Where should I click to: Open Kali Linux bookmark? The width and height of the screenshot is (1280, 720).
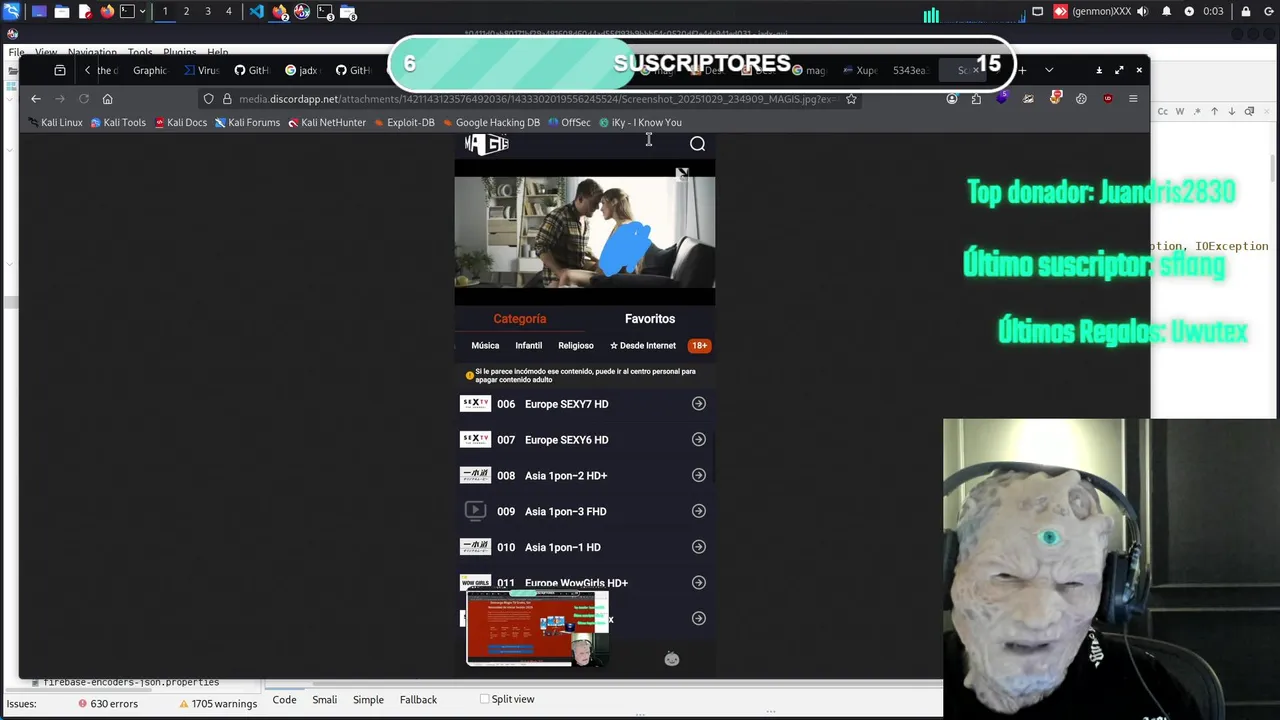[x=55, y=122]
